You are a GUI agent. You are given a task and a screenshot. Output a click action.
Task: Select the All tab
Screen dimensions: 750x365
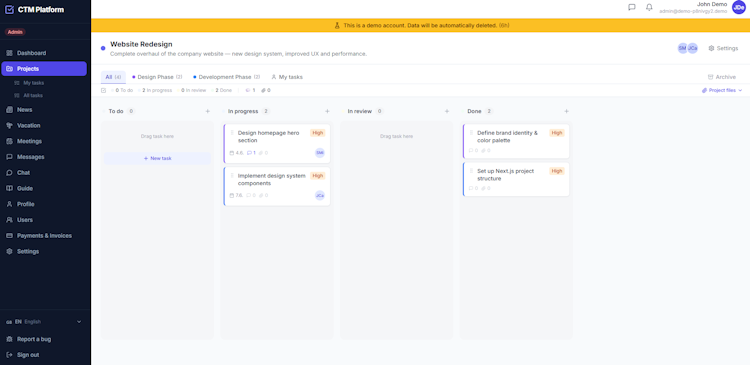tap(113, 77)
